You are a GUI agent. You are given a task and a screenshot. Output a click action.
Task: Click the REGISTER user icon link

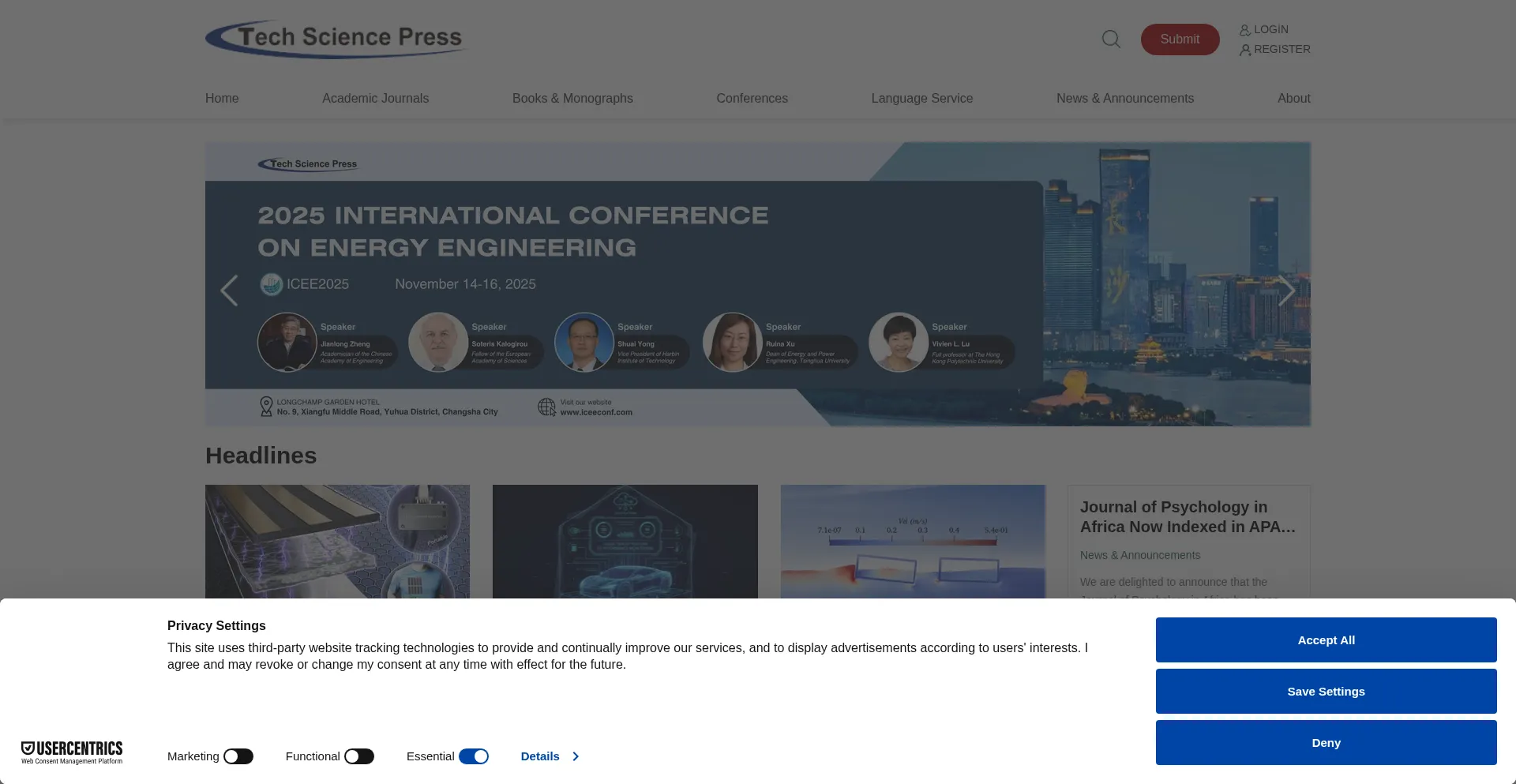(1274, 49)
